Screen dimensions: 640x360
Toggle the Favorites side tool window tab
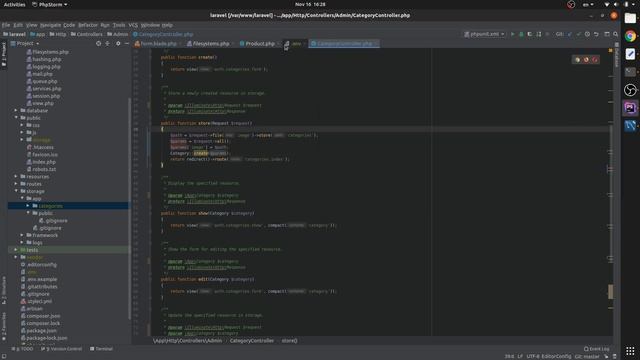[4, 327]
